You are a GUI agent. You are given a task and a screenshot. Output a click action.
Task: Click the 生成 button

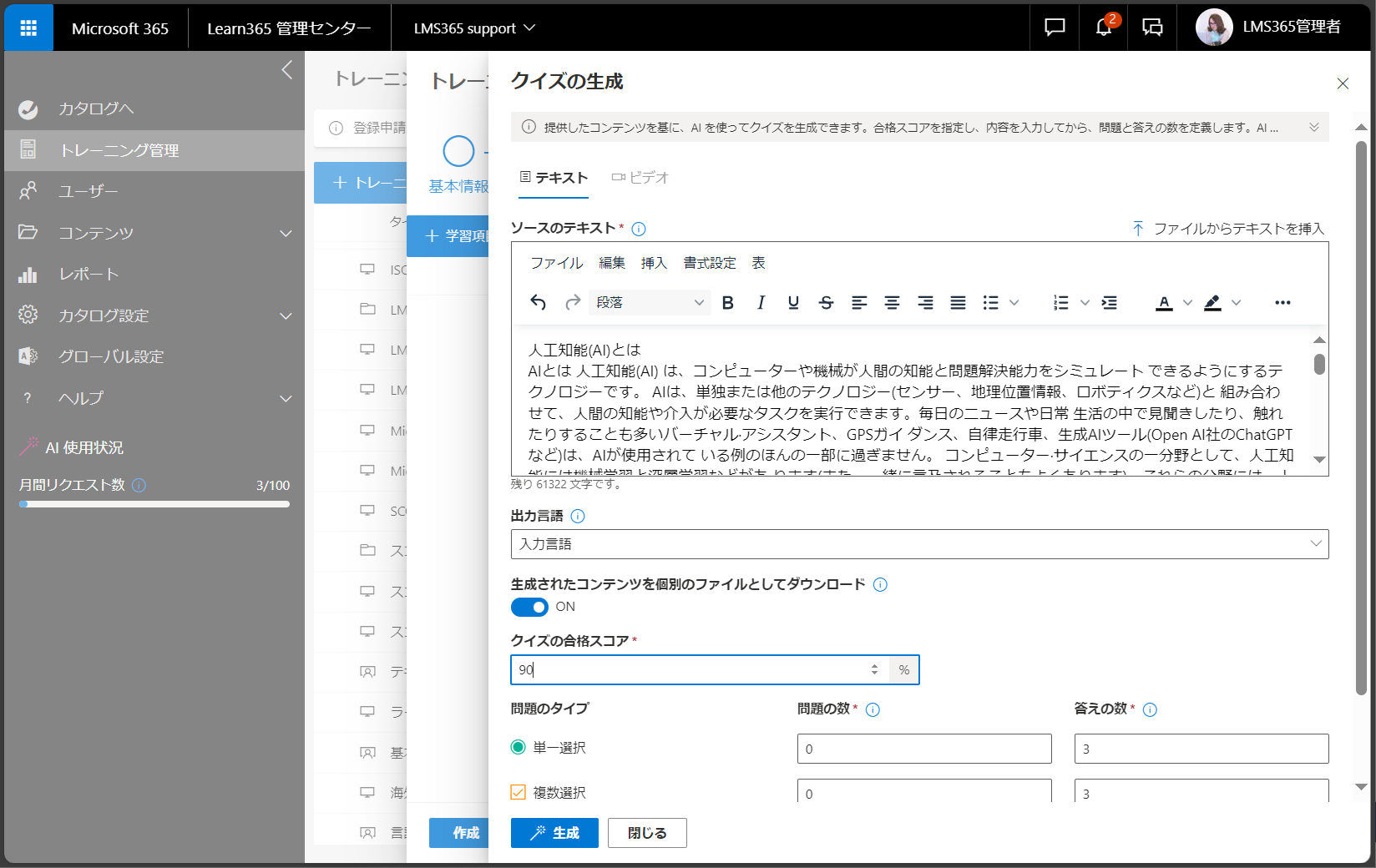(554, 833)
